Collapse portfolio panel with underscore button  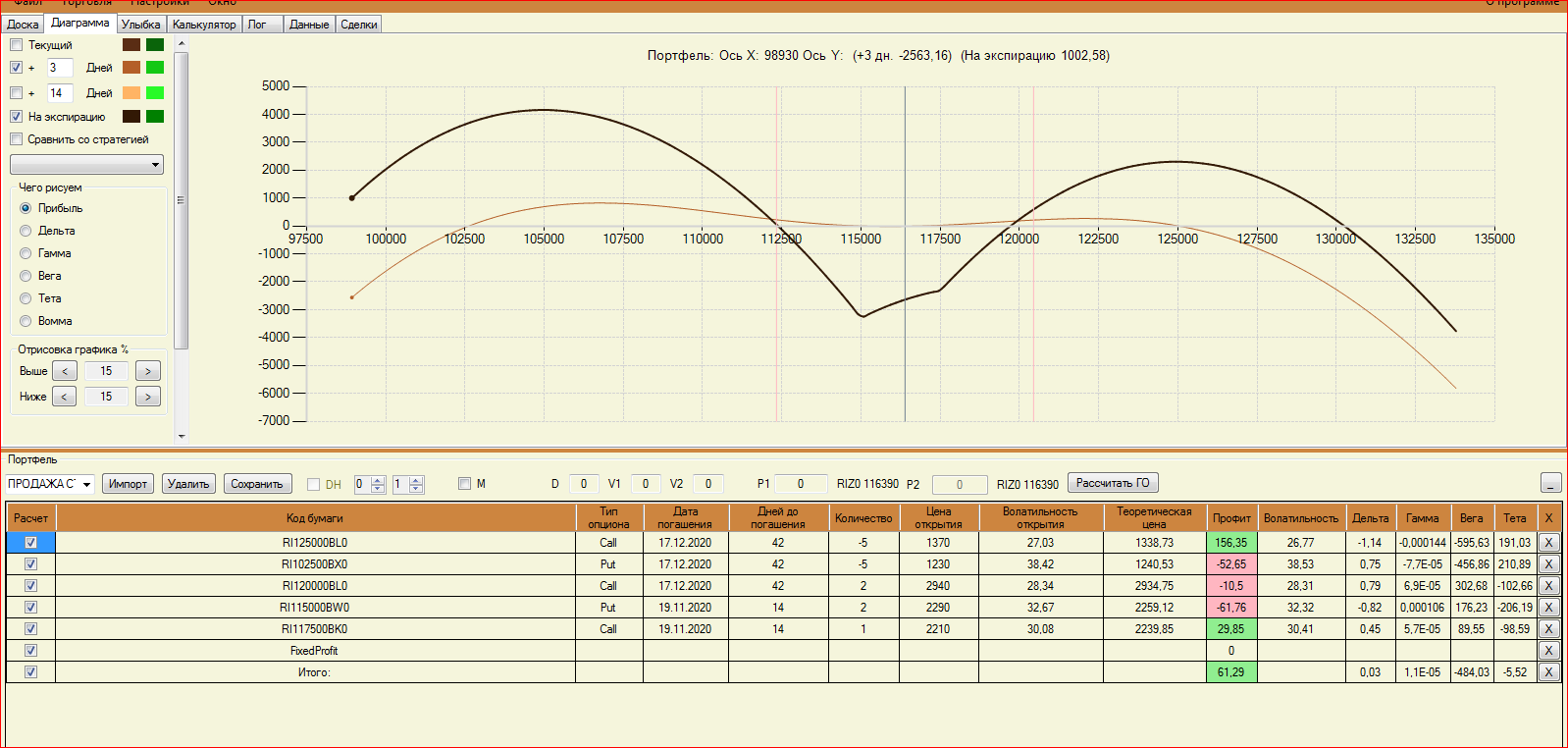[x=1551, y=483]
